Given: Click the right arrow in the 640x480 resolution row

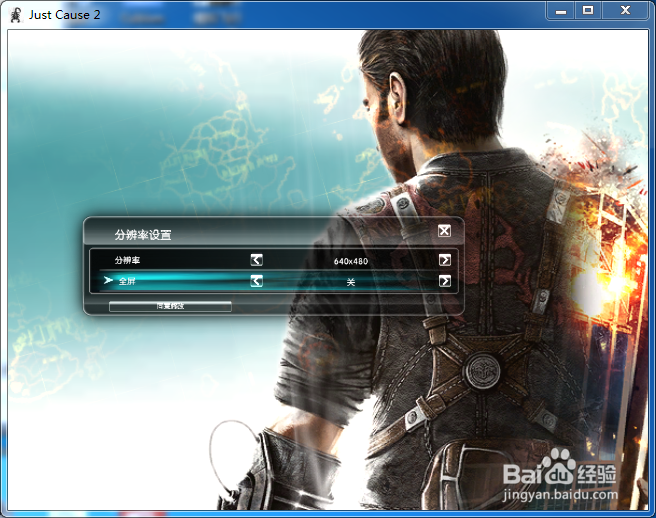Looking at the screenshot, I should [x=445, y=260].
